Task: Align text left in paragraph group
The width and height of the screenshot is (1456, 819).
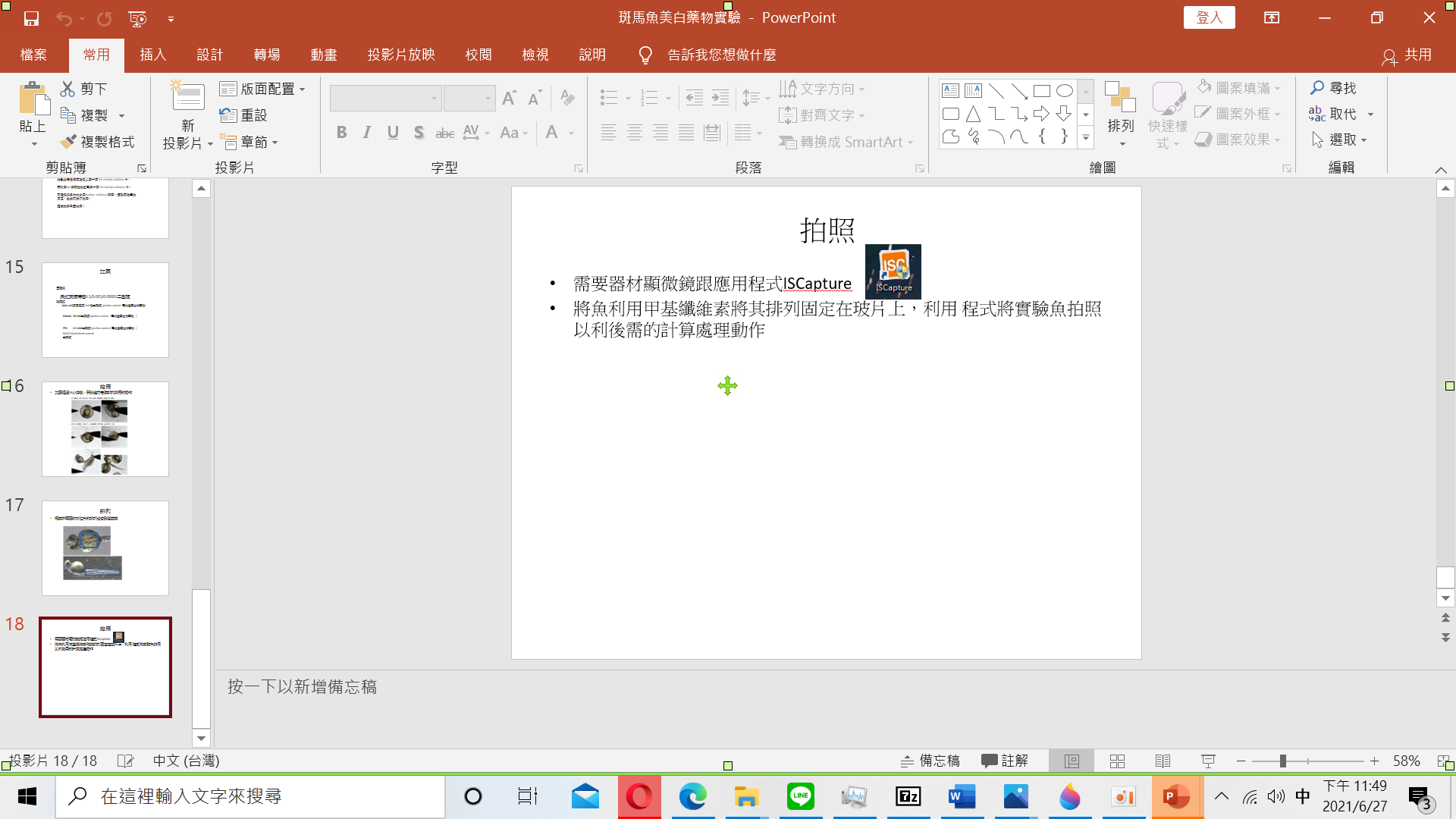Action: pyautogui.click(x=608, y=133)
